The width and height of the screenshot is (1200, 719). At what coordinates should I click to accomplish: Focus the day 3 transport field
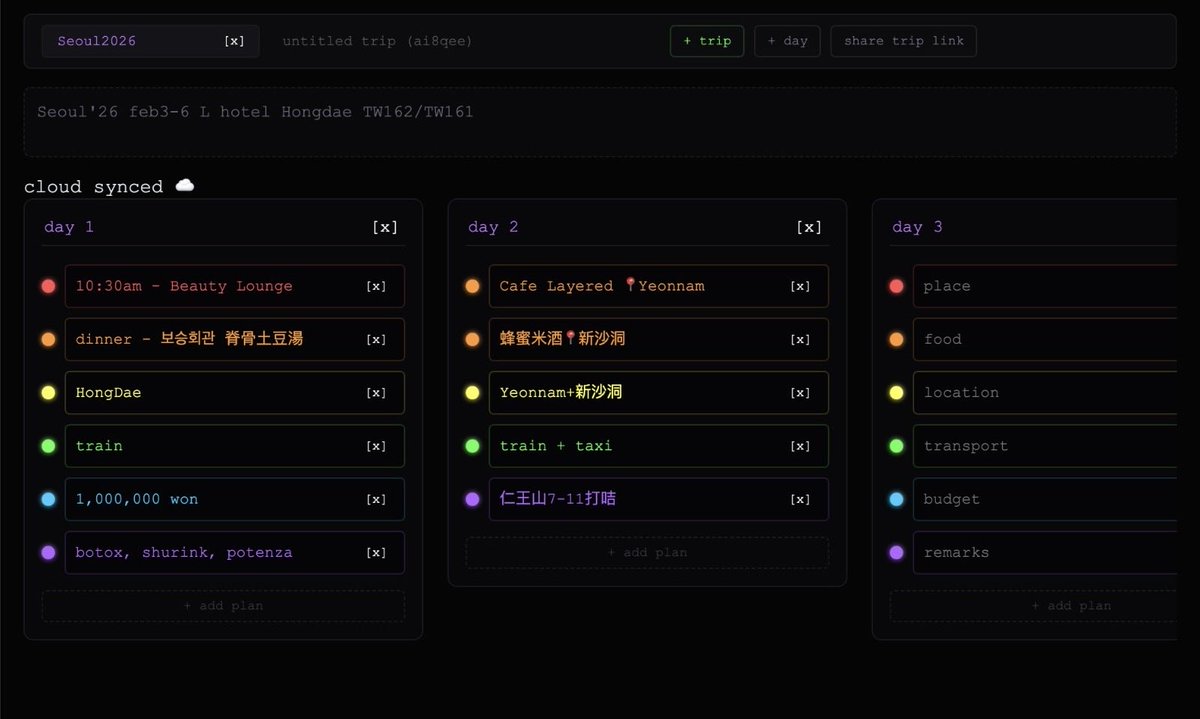[x=1045, y=446]
